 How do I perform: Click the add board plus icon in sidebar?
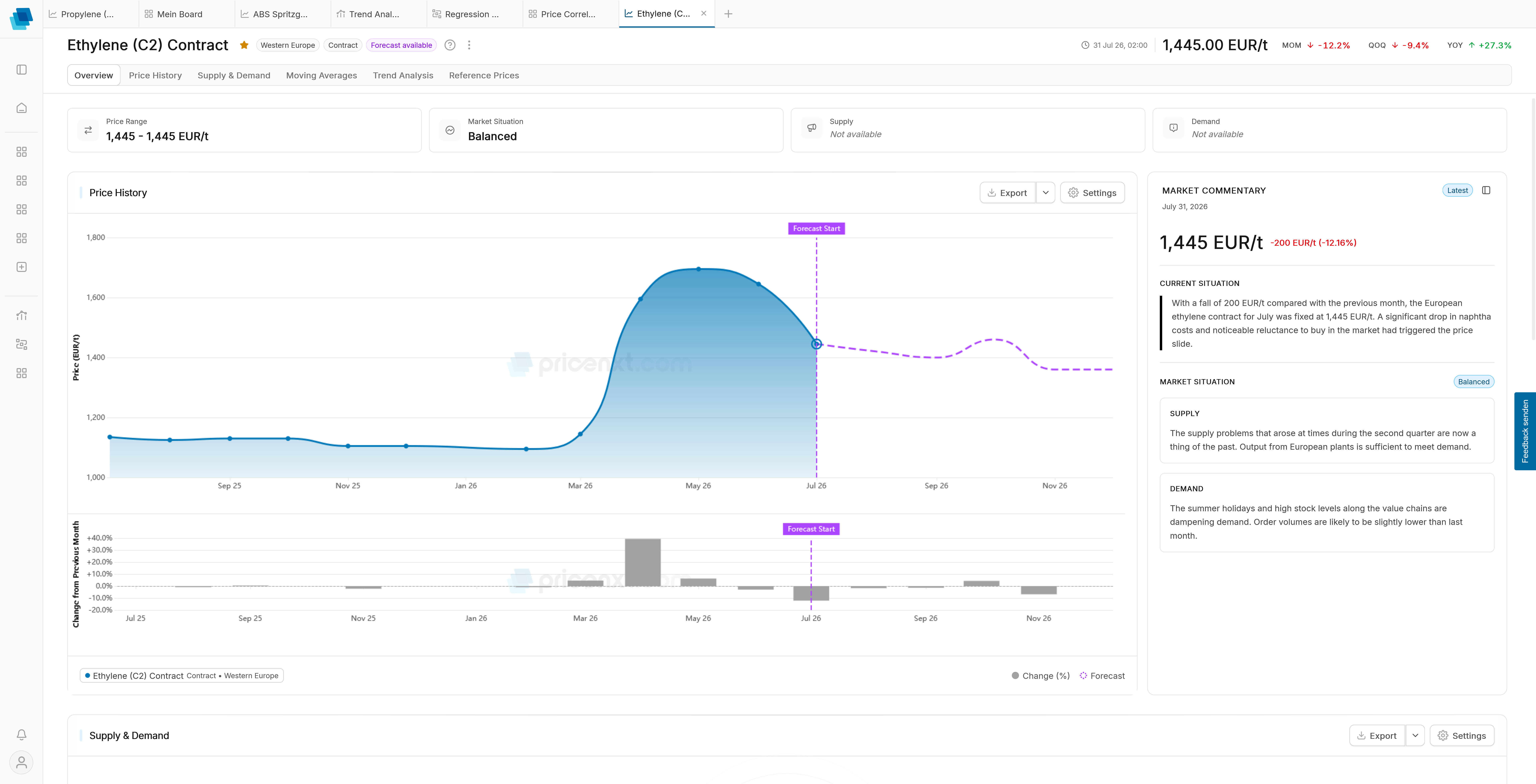pos(21,267)
